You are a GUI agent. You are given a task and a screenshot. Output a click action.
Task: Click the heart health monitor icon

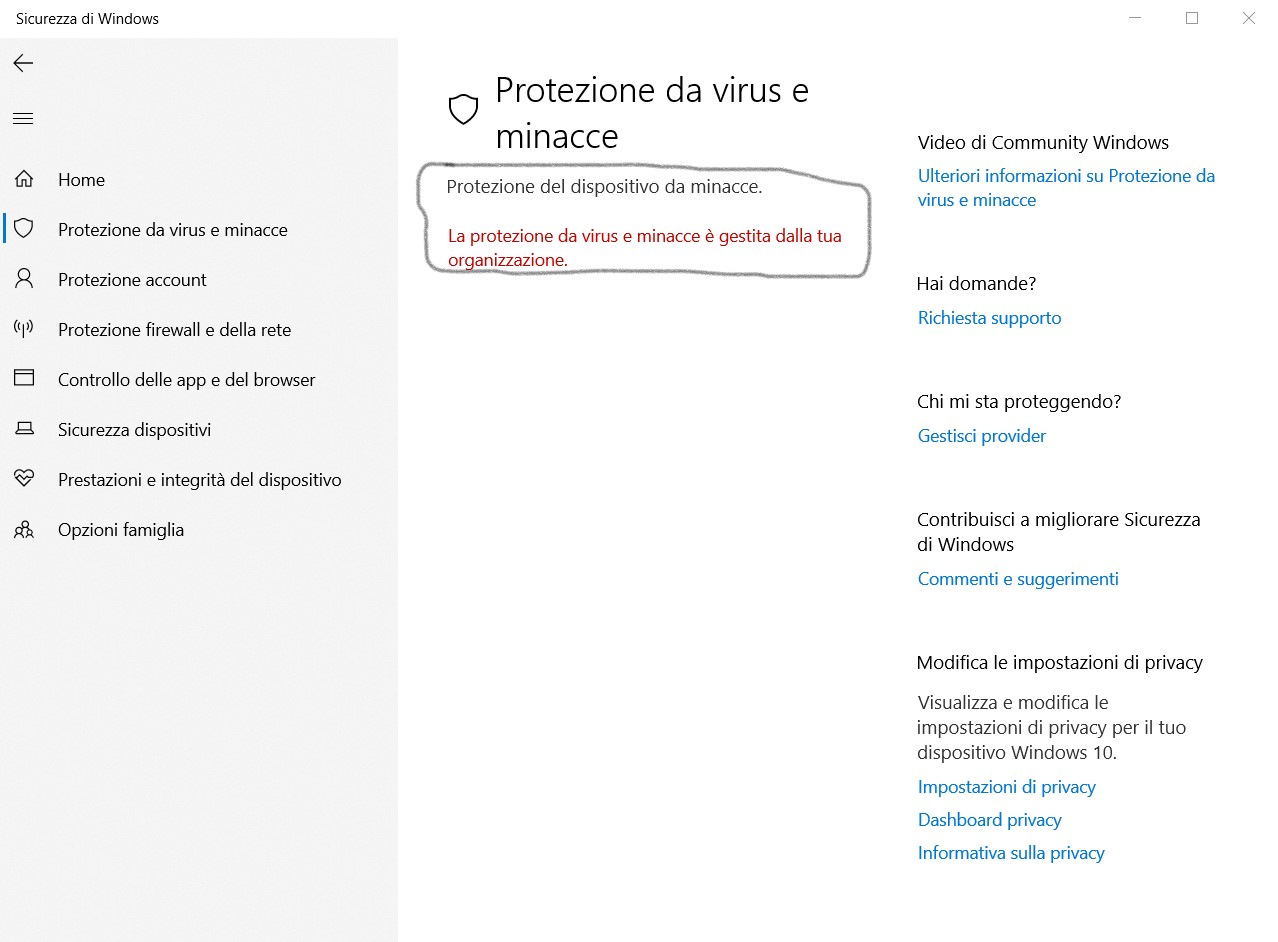24,479
